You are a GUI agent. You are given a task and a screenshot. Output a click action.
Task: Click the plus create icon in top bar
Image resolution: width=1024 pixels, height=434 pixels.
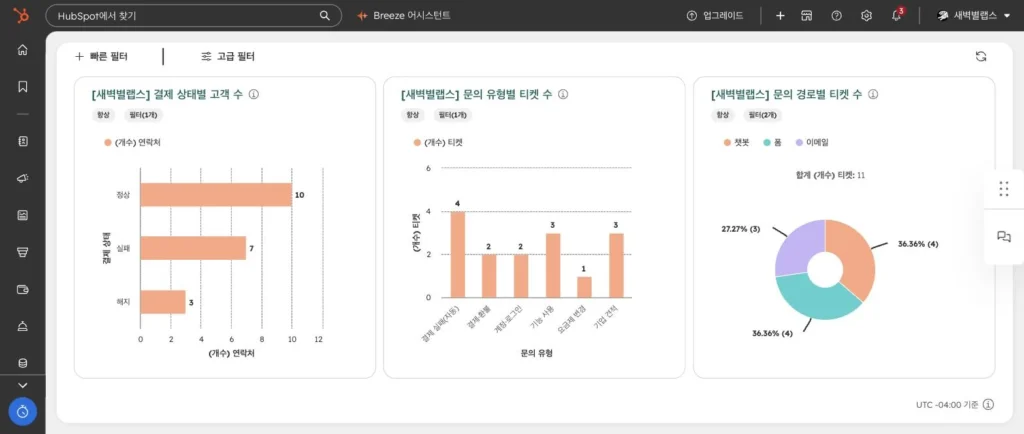780,16
